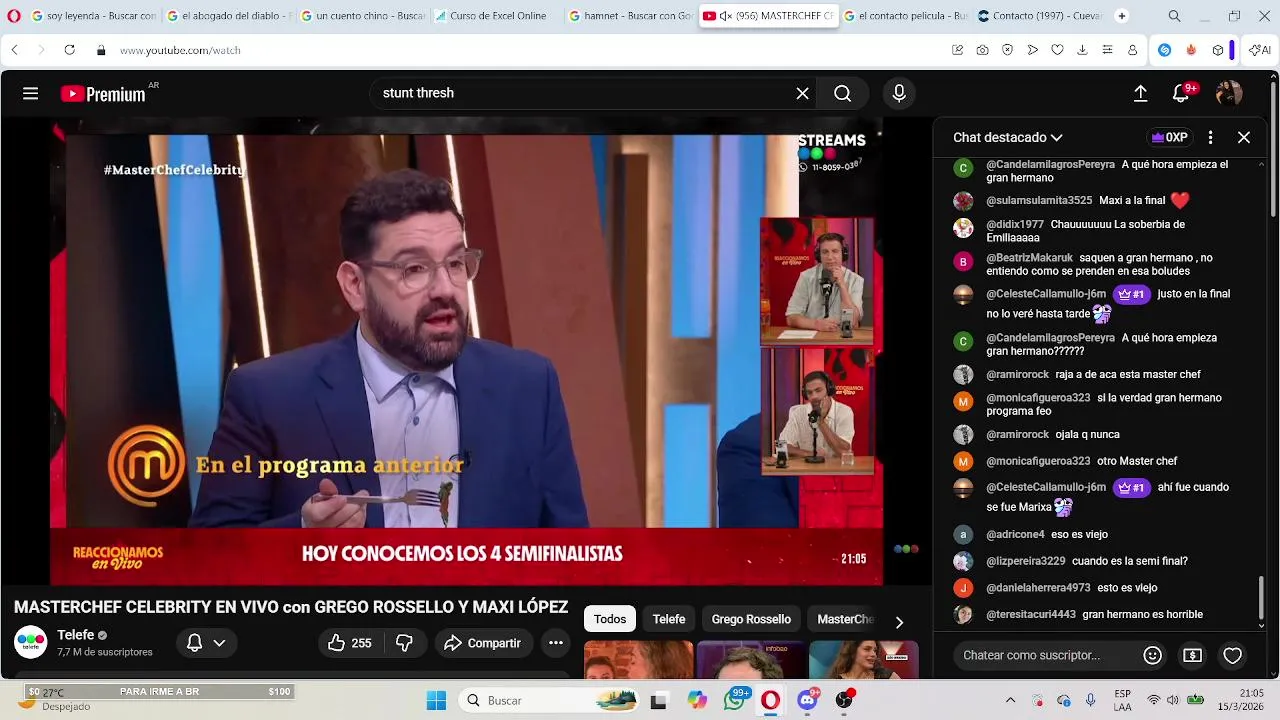Take a snapshot with camera icon
Screen dimensions: 1280x720
click(982, 50)
